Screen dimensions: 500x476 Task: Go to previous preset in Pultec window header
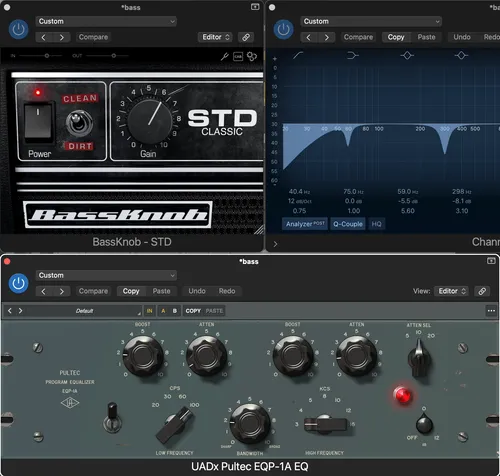[x=44, y=291]
